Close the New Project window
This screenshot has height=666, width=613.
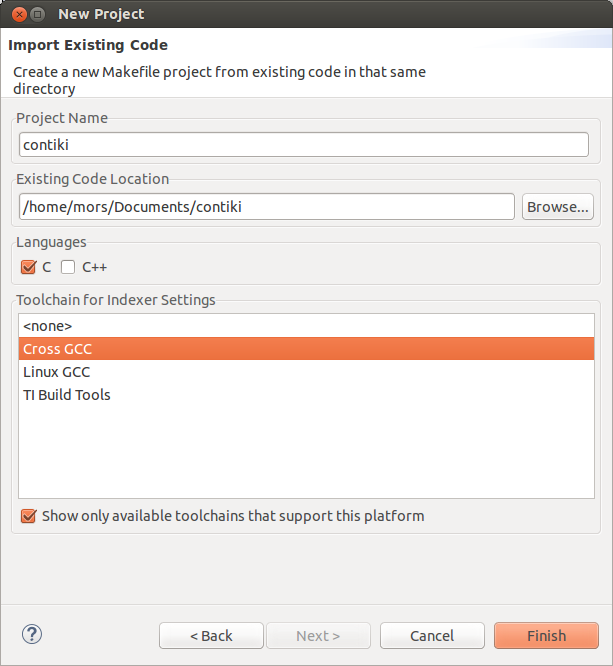click(17, 14)
